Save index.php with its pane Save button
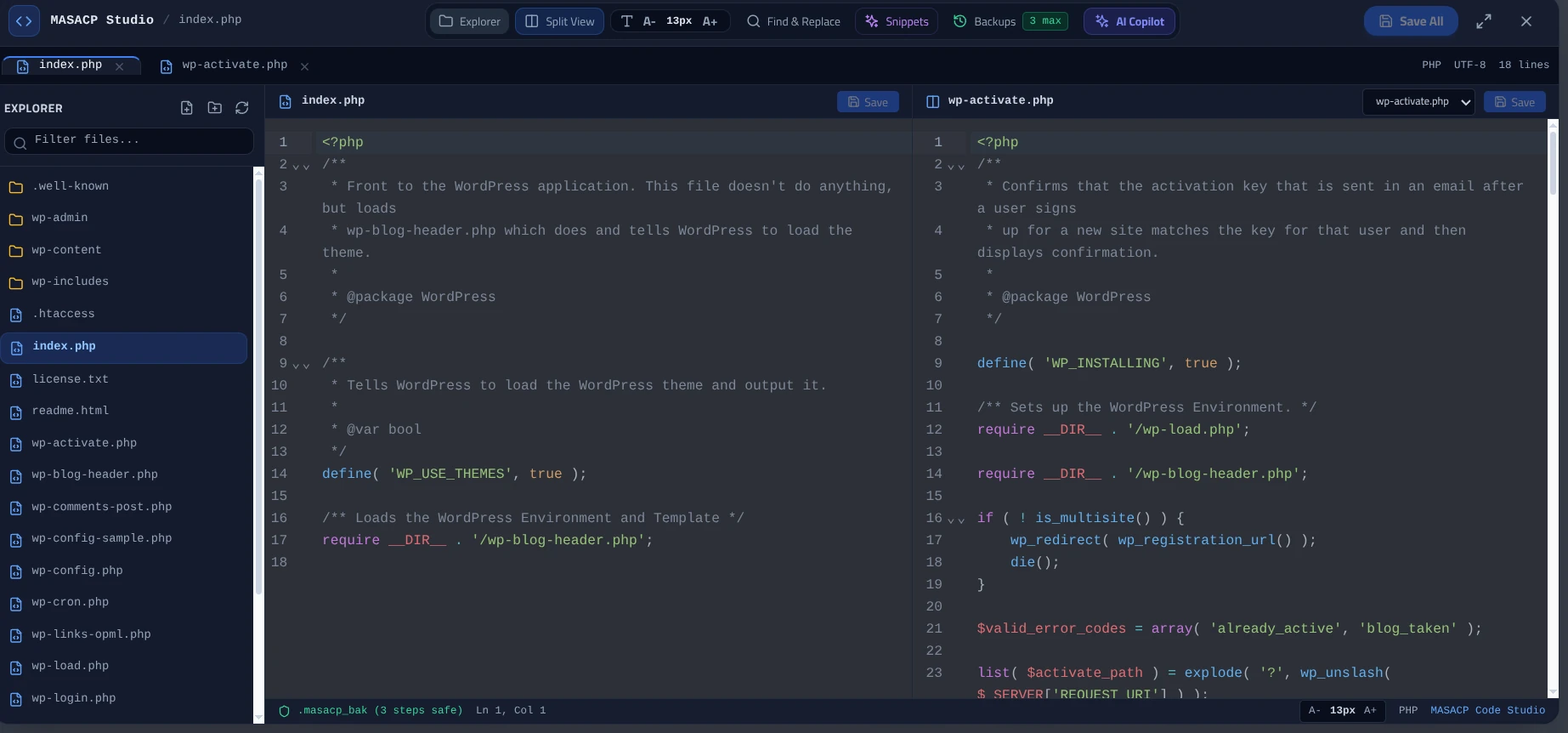Image resolution: width=1568 pixels, height=733 pixels. [868, 102]
